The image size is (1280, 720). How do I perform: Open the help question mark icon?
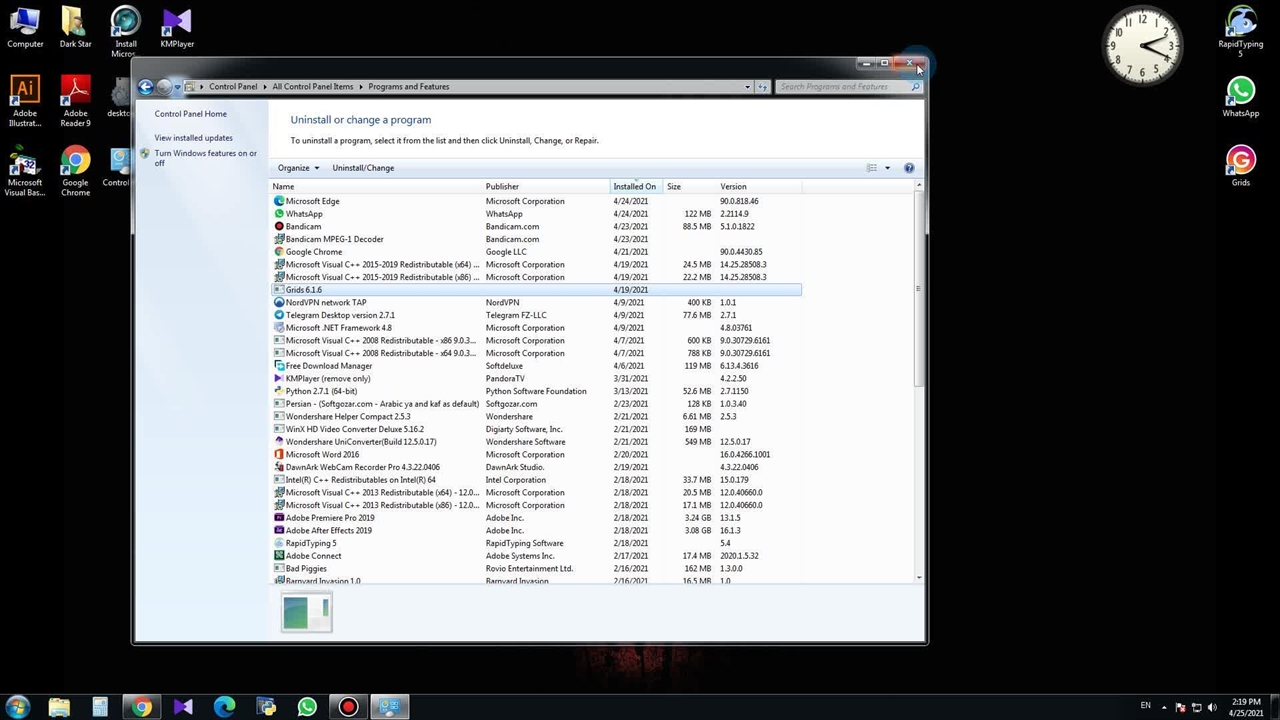pos(909,168)
